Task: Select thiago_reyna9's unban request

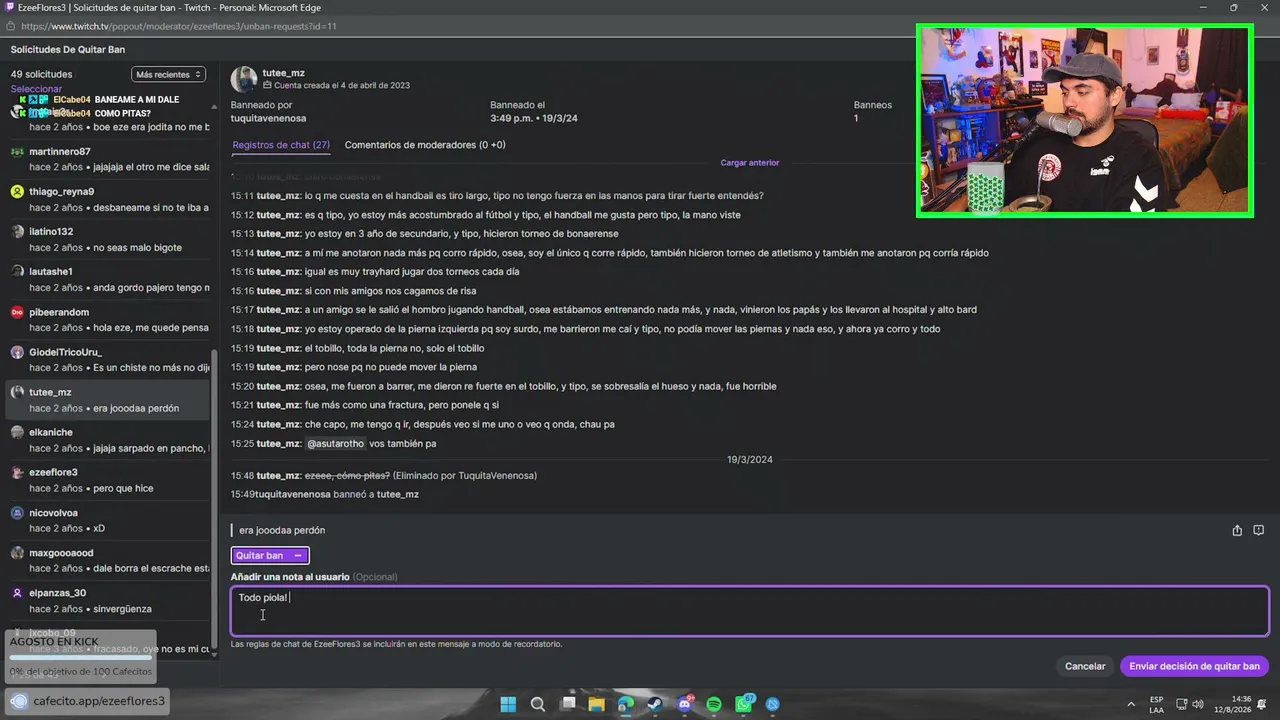Action: click(108, 200)
